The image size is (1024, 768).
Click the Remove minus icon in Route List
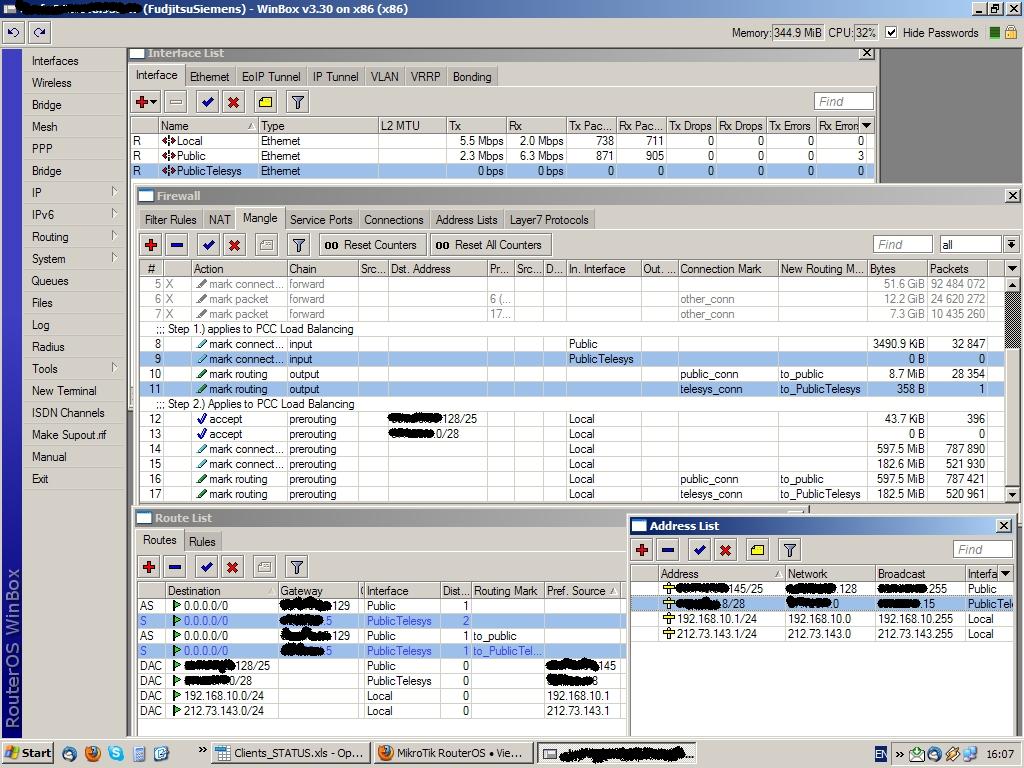pos(175,567)
